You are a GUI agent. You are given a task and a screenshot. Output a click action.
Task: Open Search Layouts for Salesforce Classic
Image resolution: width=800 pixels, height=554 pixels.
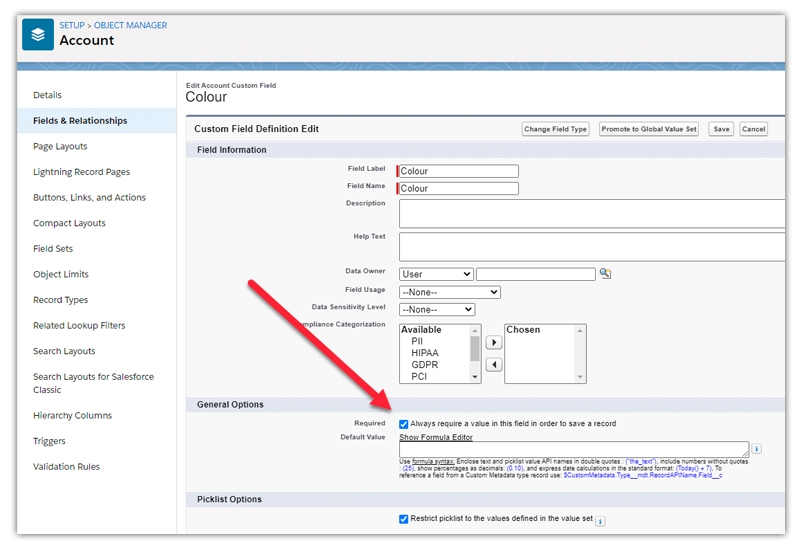click(x=93, y=383)
